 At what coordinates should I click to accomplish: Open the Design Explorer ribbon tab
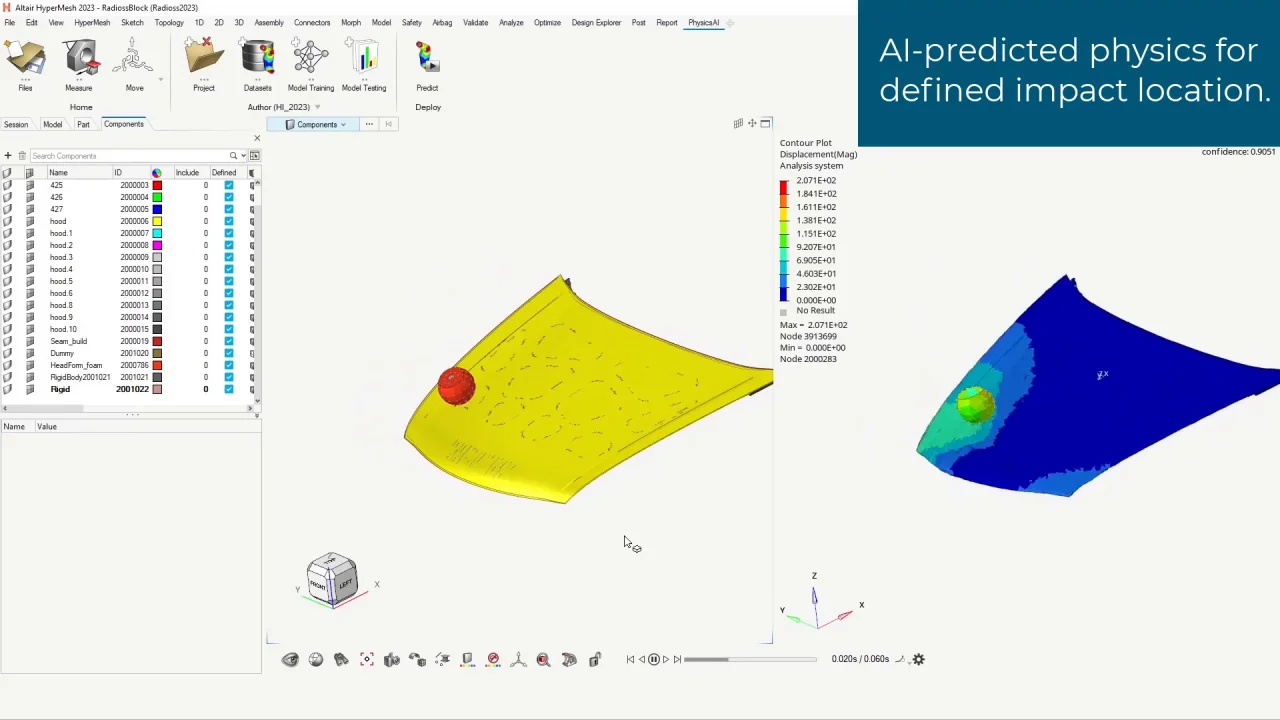click(x=596, y=22)
